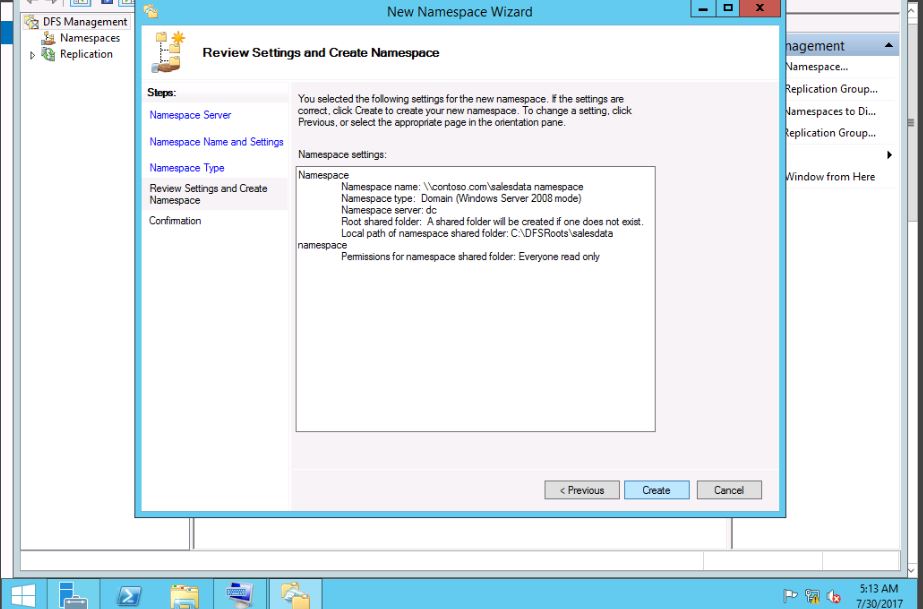923x609 pixels.
Task: Cancel the New Namespace Wizard
Action: [729, 490]
